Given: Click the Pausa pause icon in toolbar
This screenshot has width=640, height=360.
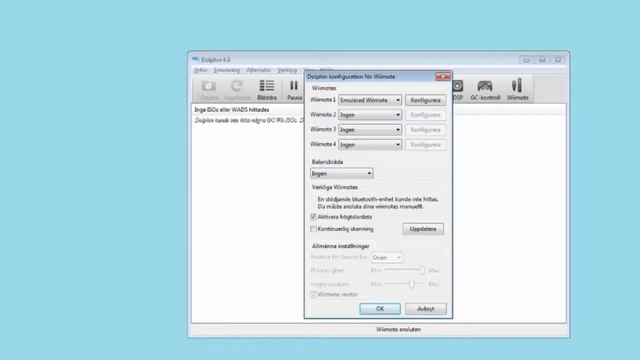Looking at the screenshot, I should click(x=294, y=90).
